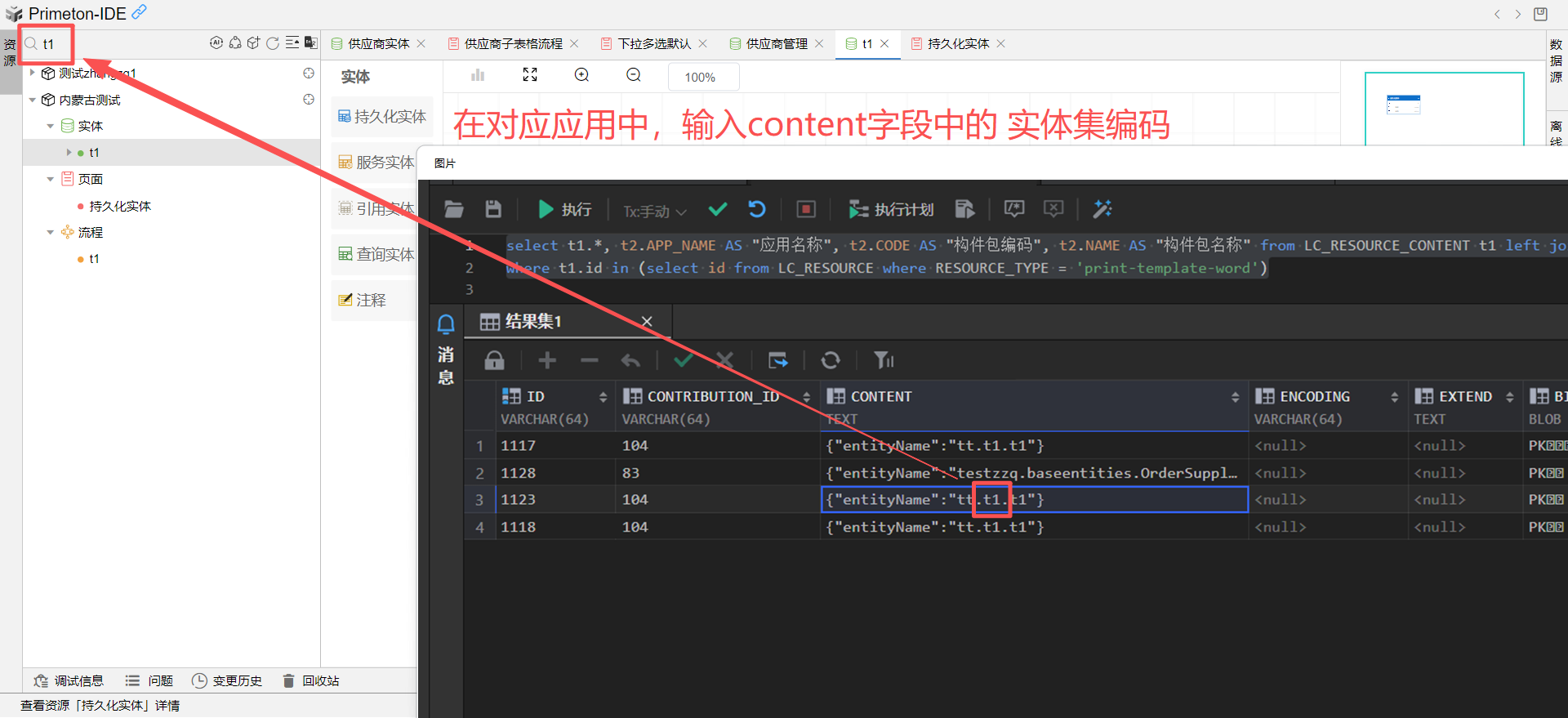Collapse the 流程 folder node
The image size is (1568, 718).
coord(51,232)
